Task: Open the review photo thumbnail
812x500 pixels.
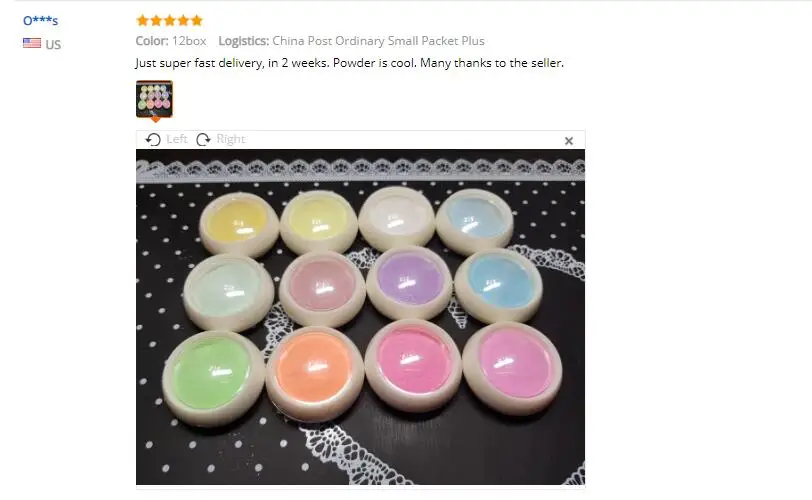Action: pyautogui.click(x=154, y=99)
